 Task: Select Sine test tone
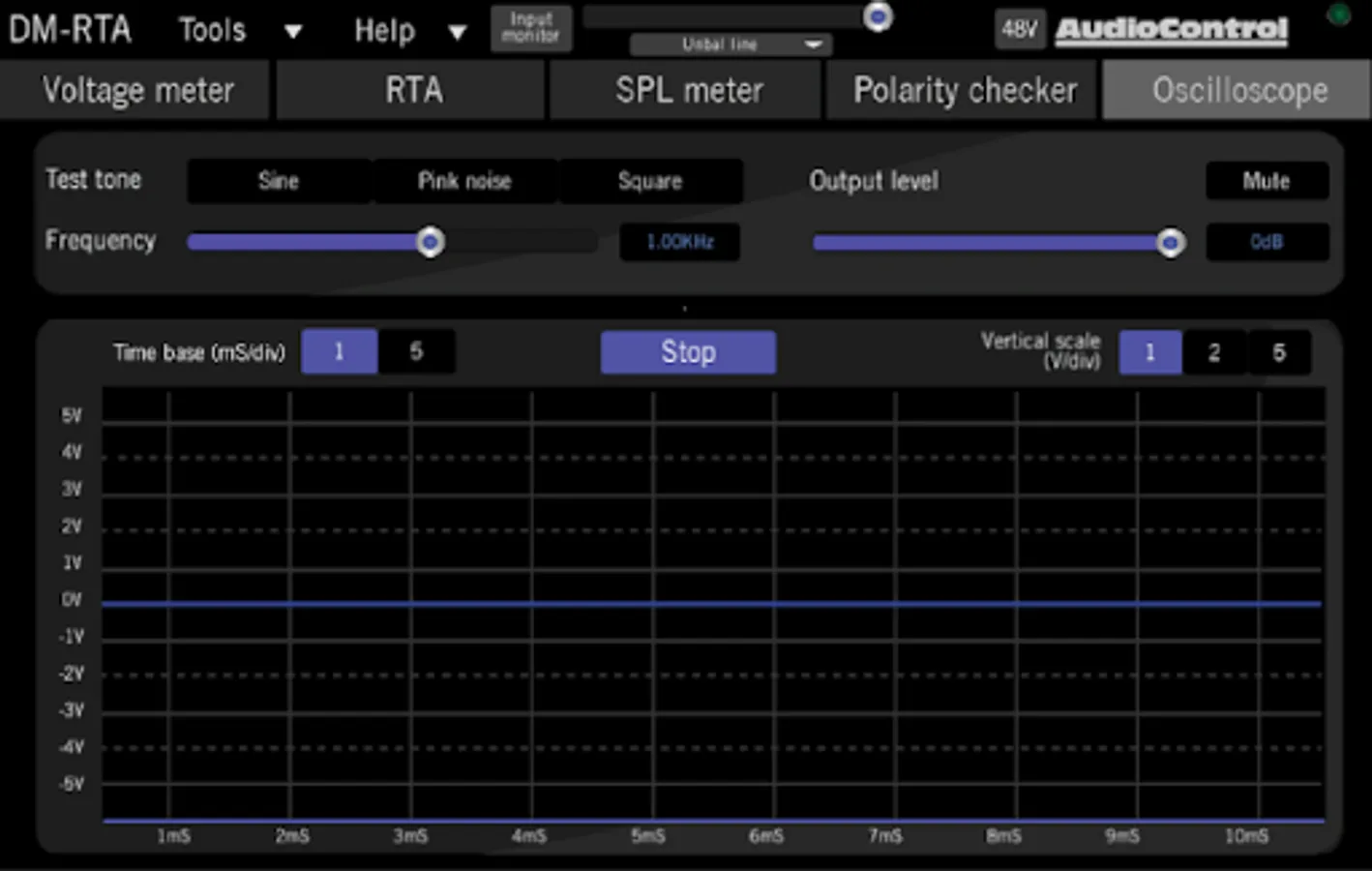(279, 181)
